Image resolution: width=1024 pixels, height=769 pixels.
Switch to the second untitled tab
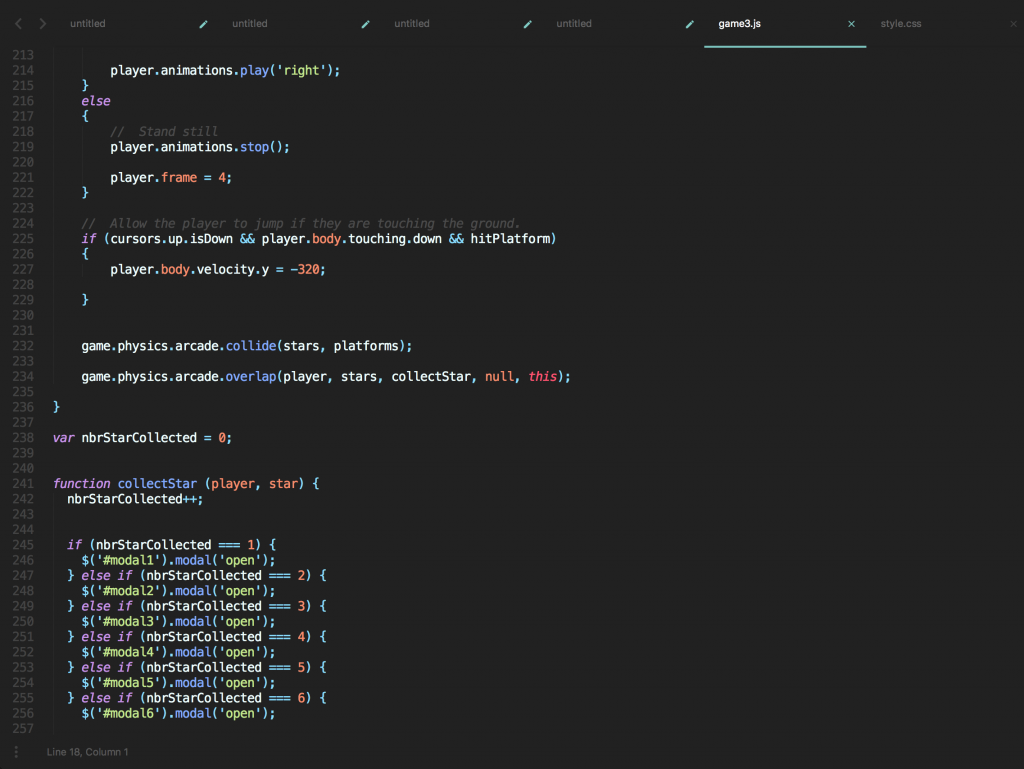coord(249,24)
